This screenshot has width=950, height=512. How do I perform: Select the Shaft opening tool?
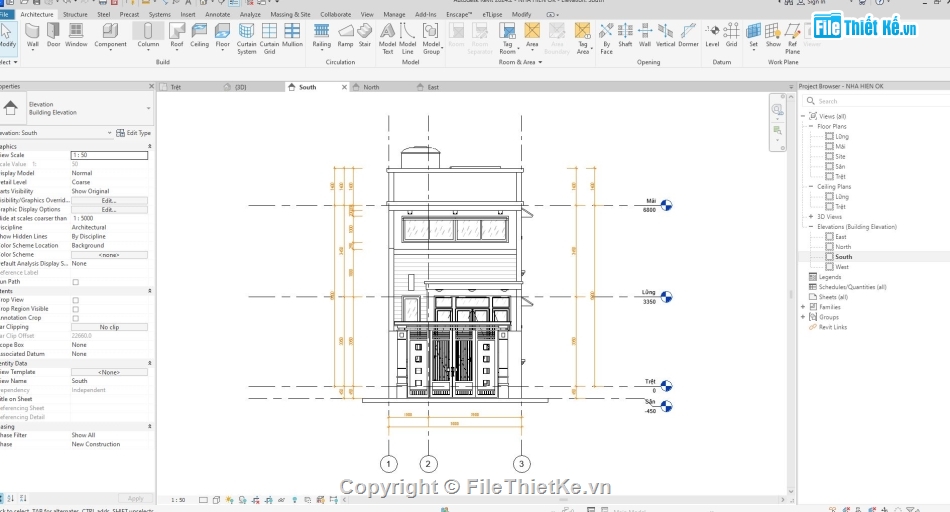coord(625,35)
